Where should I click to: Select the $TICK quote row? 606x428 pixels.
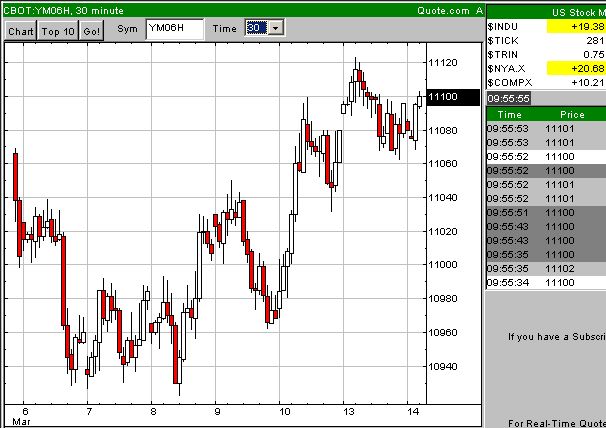(x=546, y=41)
